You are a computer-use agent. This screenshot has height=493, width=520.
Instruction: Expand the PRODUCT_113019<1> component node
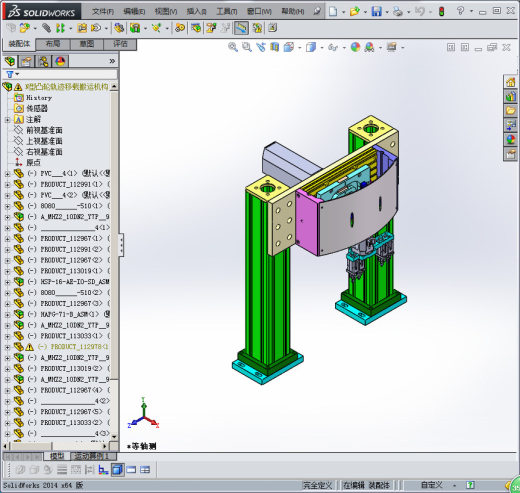[x=7, y=271]
